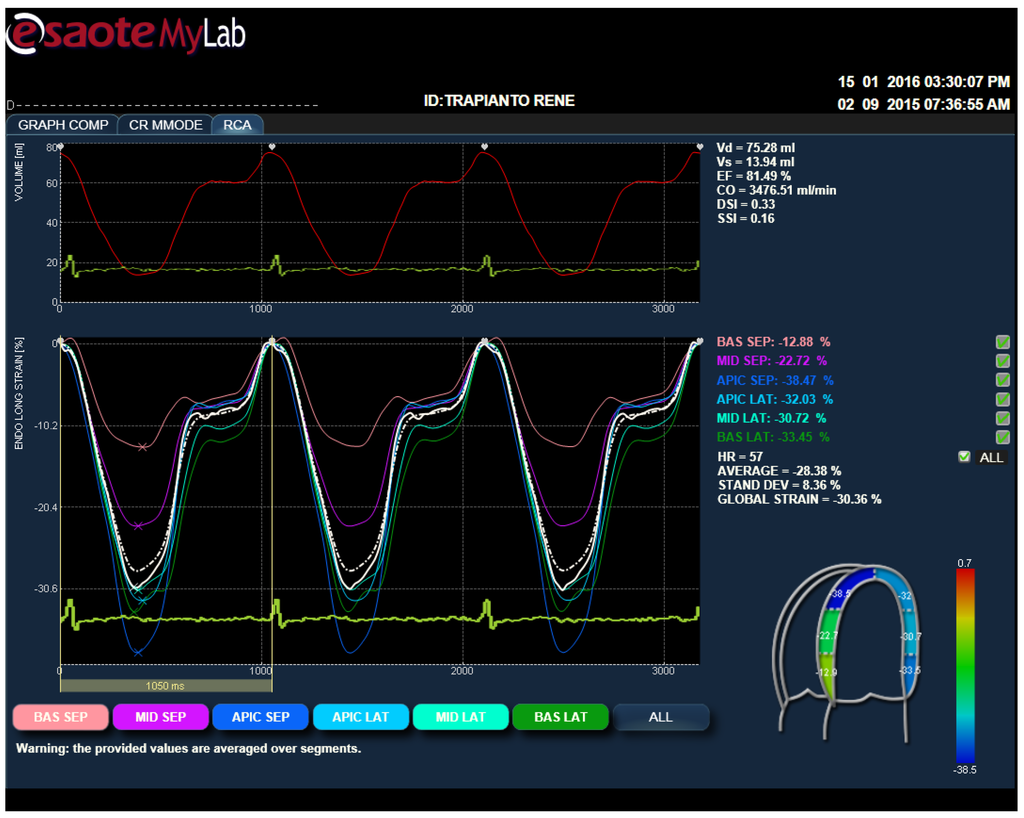Click the green mid septal segment labeled -22.7

[829, 631]
